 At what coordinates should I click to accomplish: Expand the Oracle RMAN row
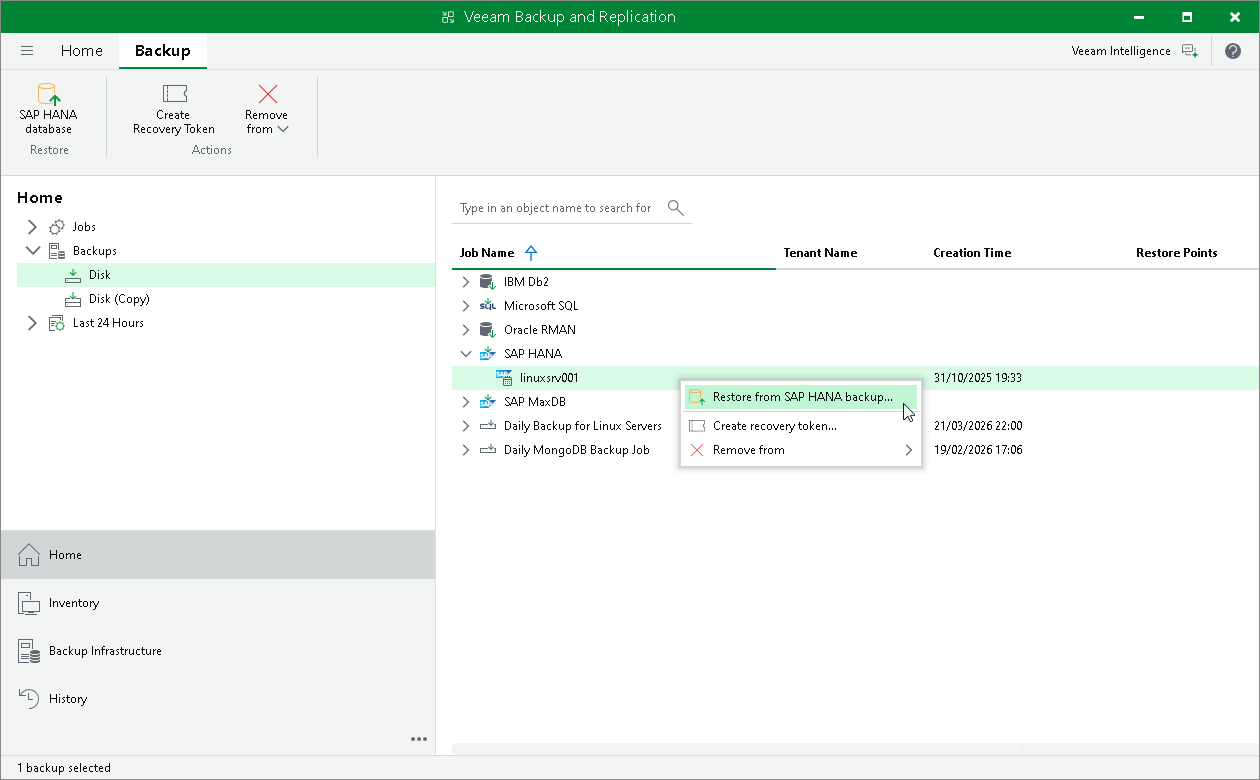(465, 330)
